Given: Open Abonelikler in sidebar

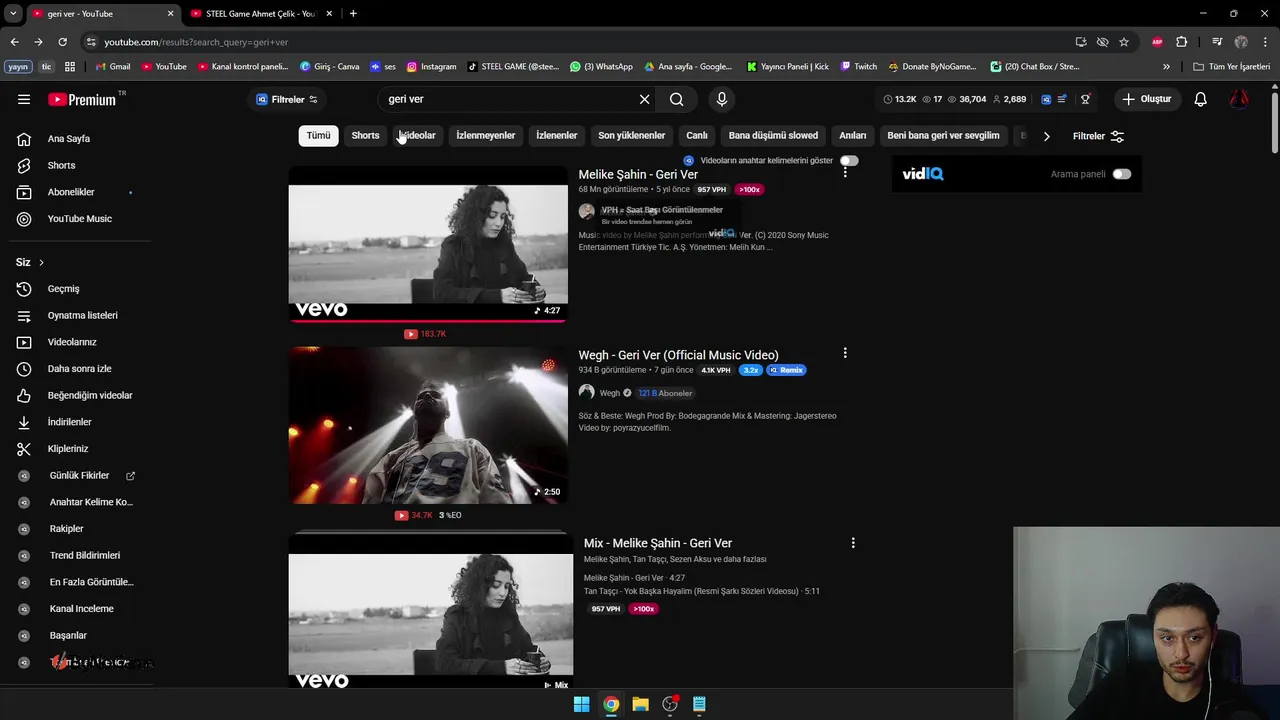Looking at the screenshot, I should point(71,192).
